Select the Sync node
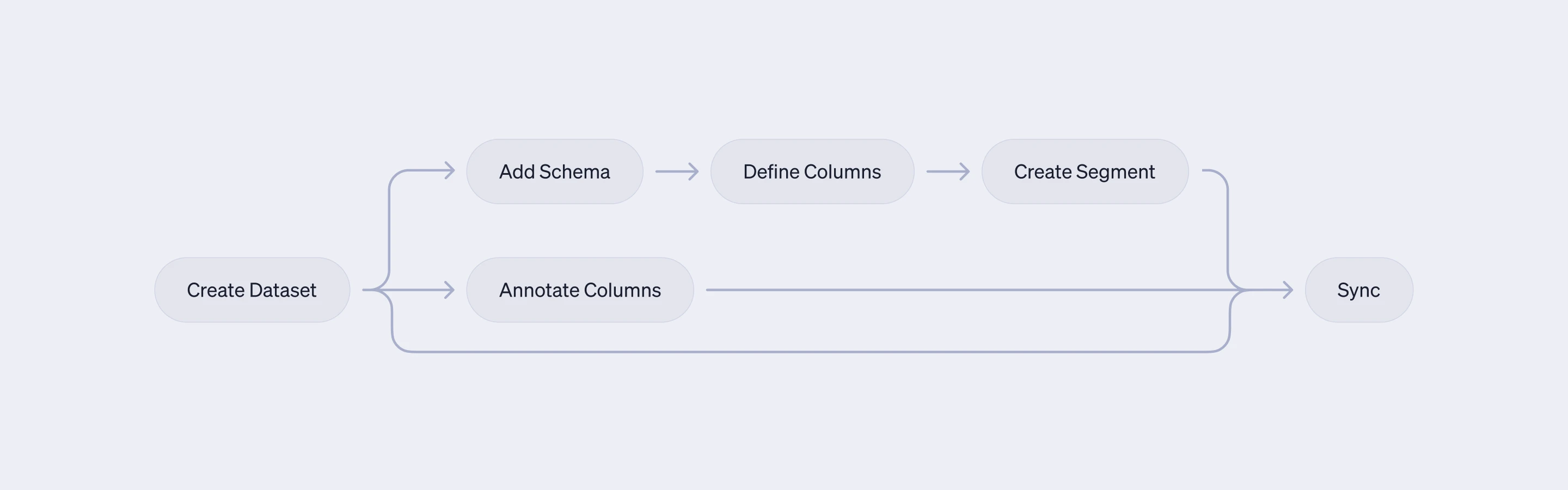The image size is (1568, 490). [1358, 290]
